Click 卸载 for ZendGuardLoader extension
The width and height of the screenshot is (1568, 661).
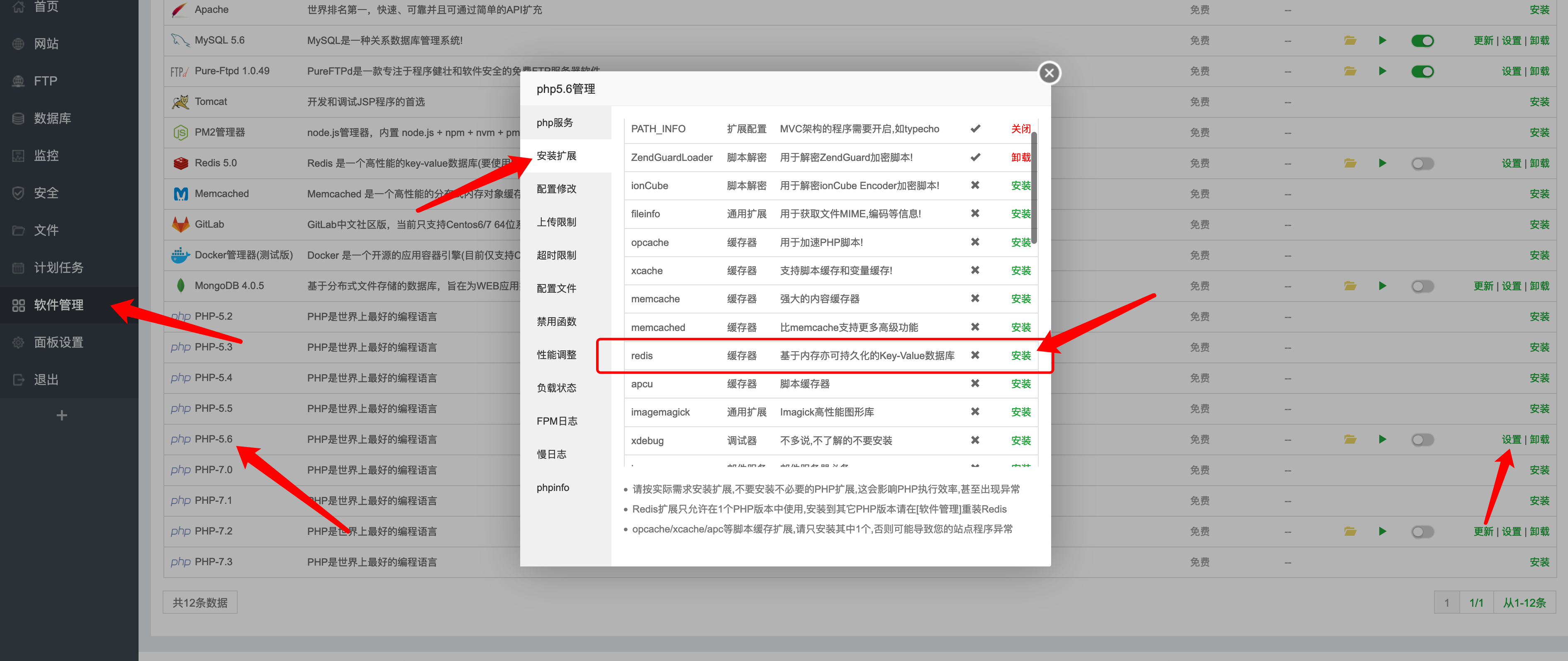(1021, 157)
